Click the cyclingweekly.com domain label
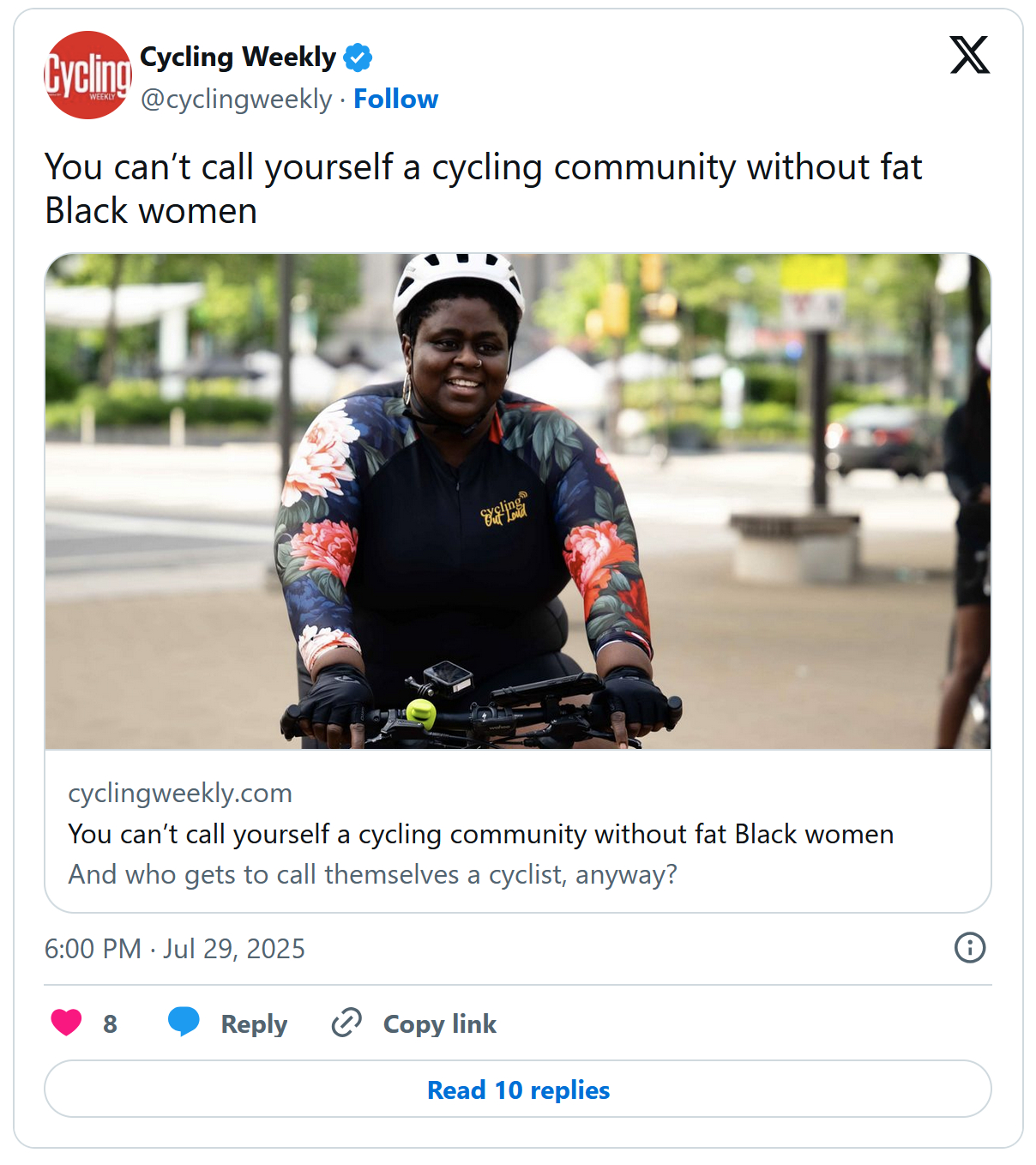 pos(180,794)
